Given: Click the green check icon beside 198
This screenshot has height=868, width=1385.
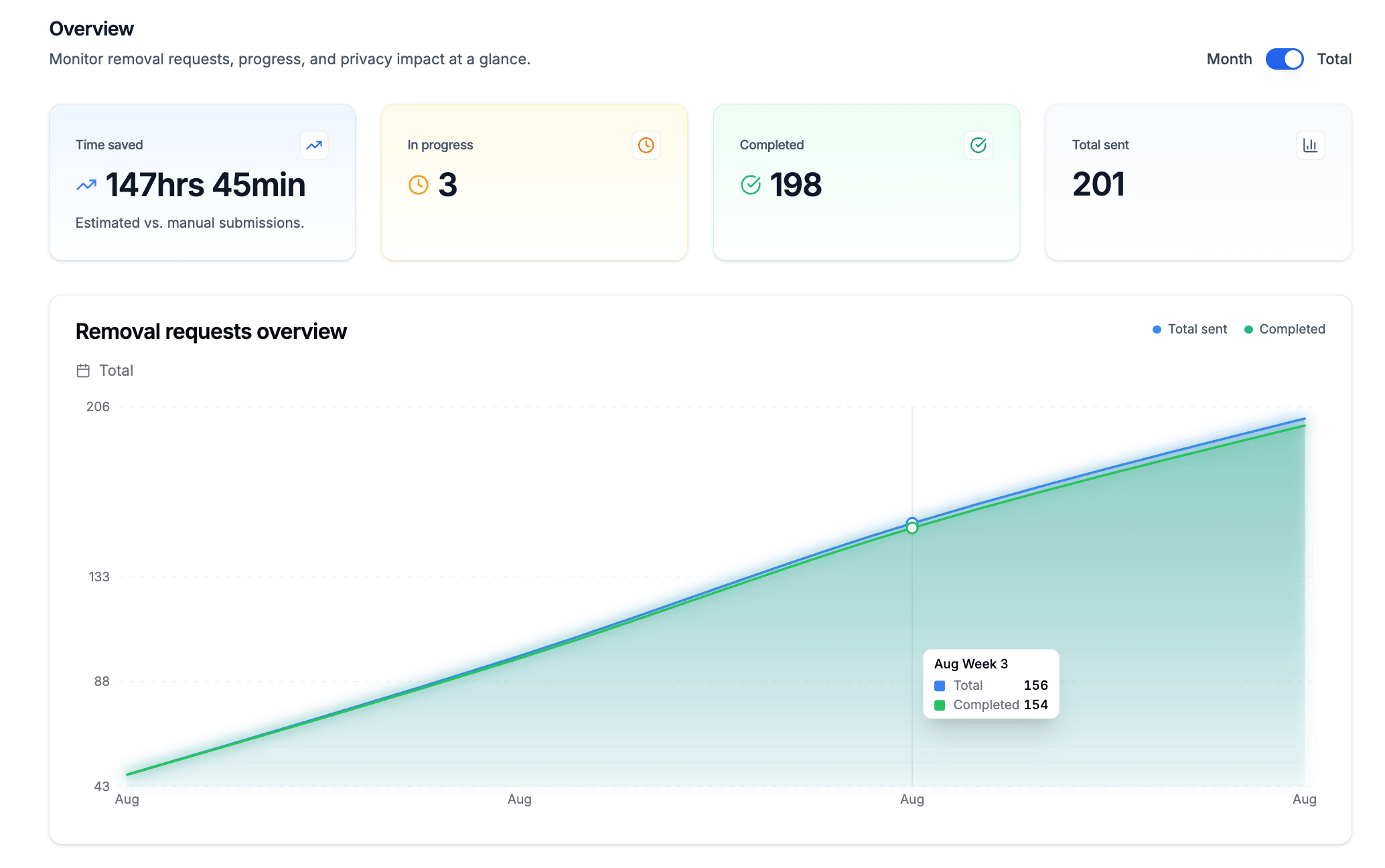Looking at the screenshot, I should (751, 185).
